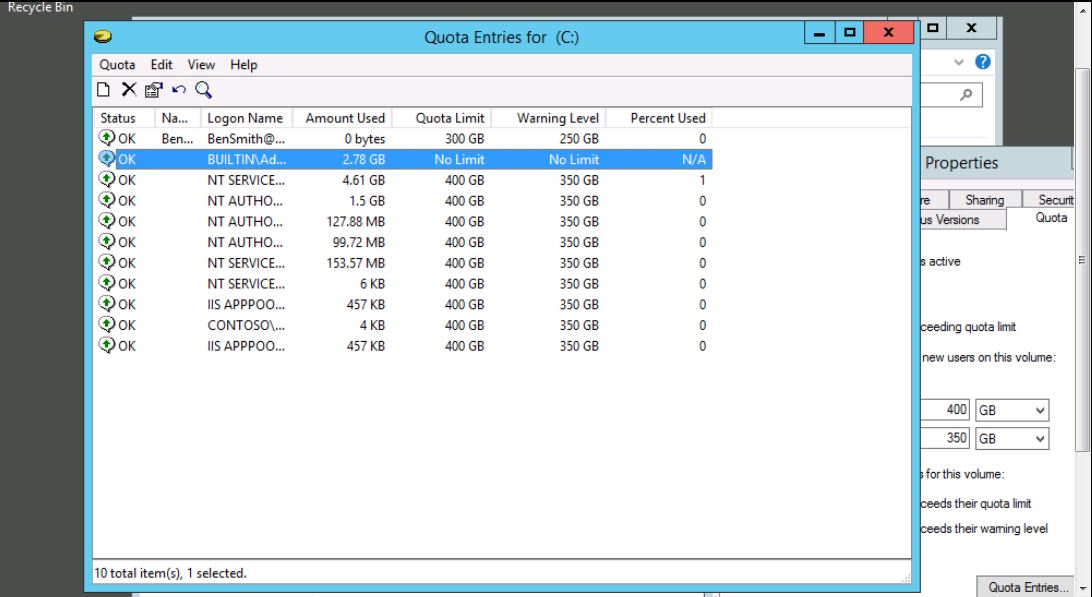1092x597 pixels.
Task: Click the Ben... name cell
Action: click(x=178, y=139)
